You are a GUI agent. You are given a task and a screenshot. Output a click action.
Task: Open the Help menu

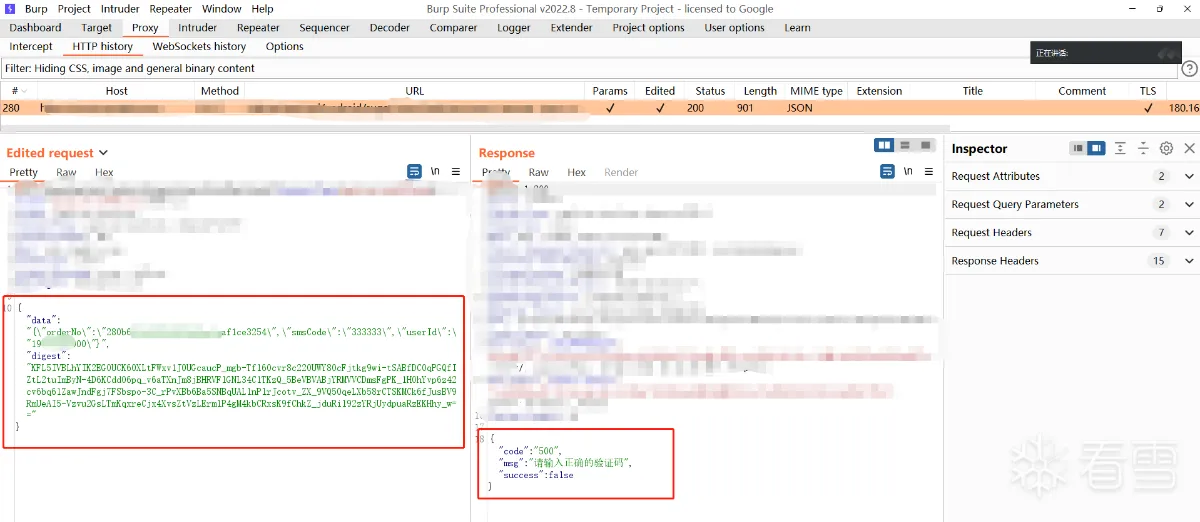coord(262,9)
